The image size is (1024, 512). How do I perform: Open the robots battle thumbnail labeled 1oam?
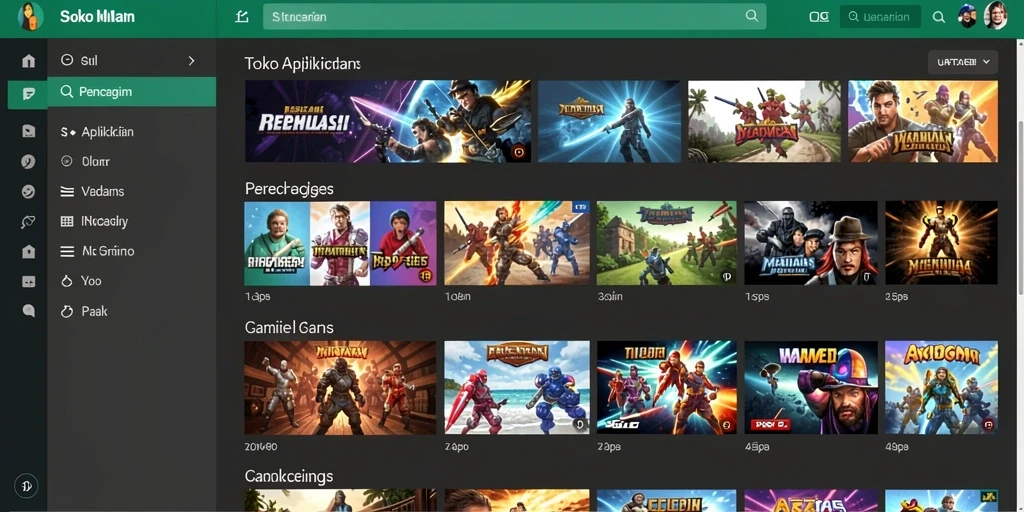(517, 244)
